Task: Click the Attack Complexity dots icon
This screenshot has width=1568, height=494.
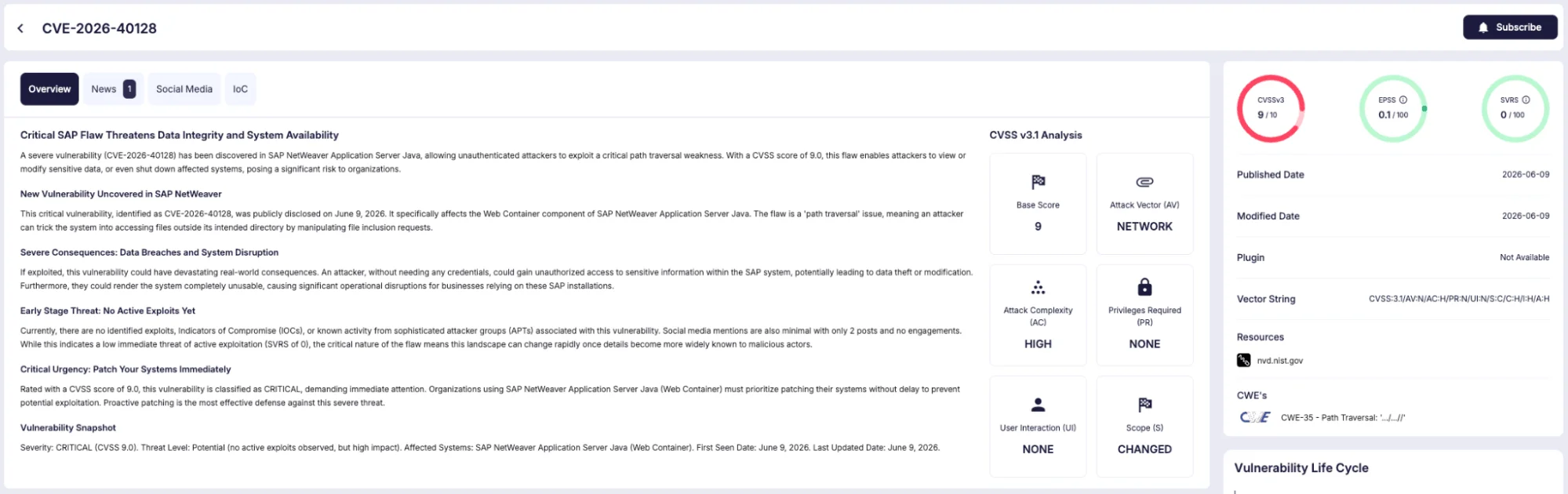Action: pyautogui.click(x=1038, y=287)
